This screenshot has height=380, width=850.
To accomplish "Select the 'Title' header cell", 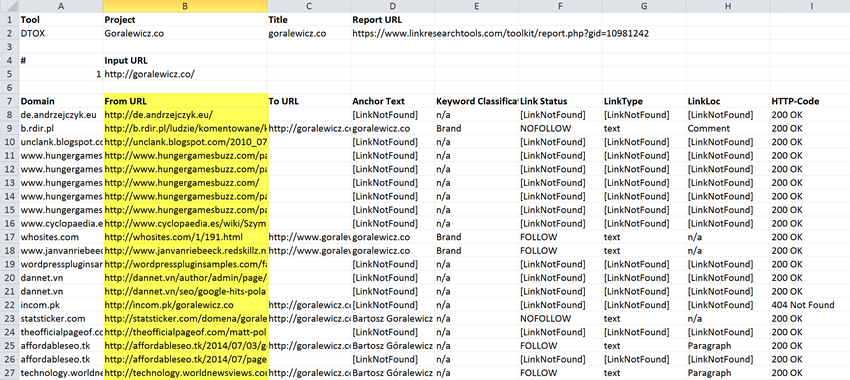I will click(x=309, y=20).
